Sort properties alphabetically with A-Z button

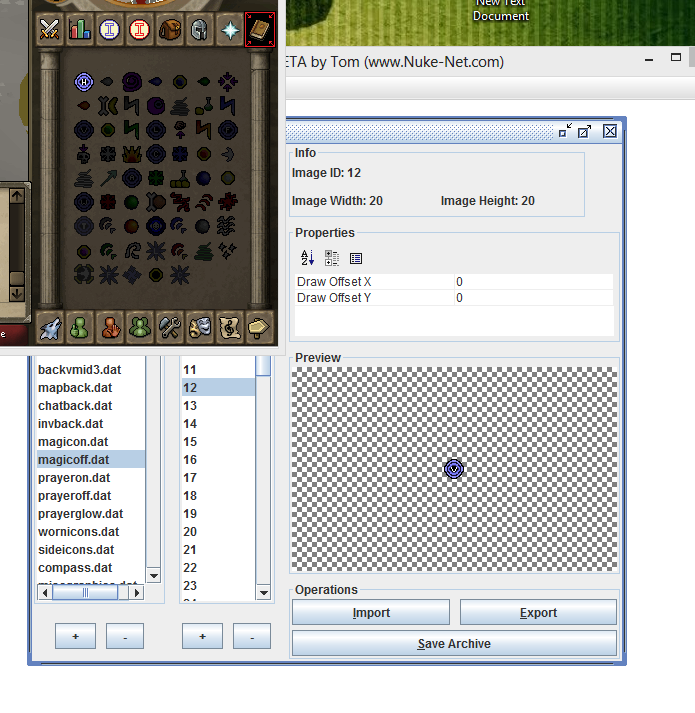[307, 258]
